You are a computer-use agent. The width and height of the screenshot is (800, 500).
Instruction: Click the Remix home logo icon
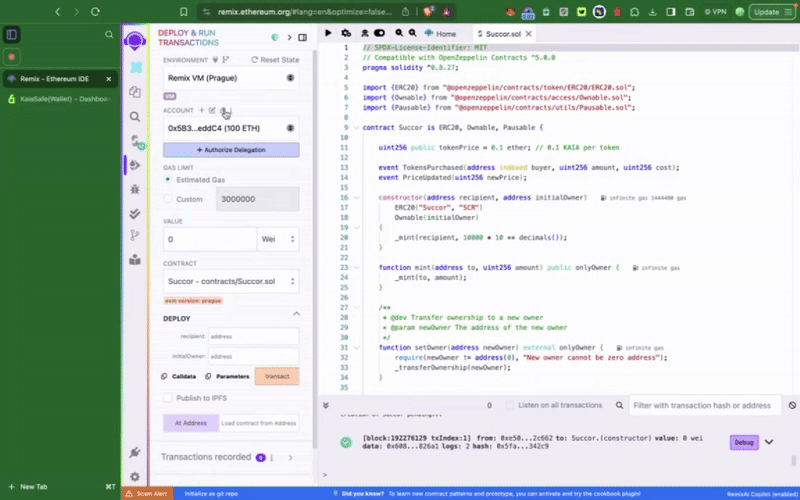point(135,40)
